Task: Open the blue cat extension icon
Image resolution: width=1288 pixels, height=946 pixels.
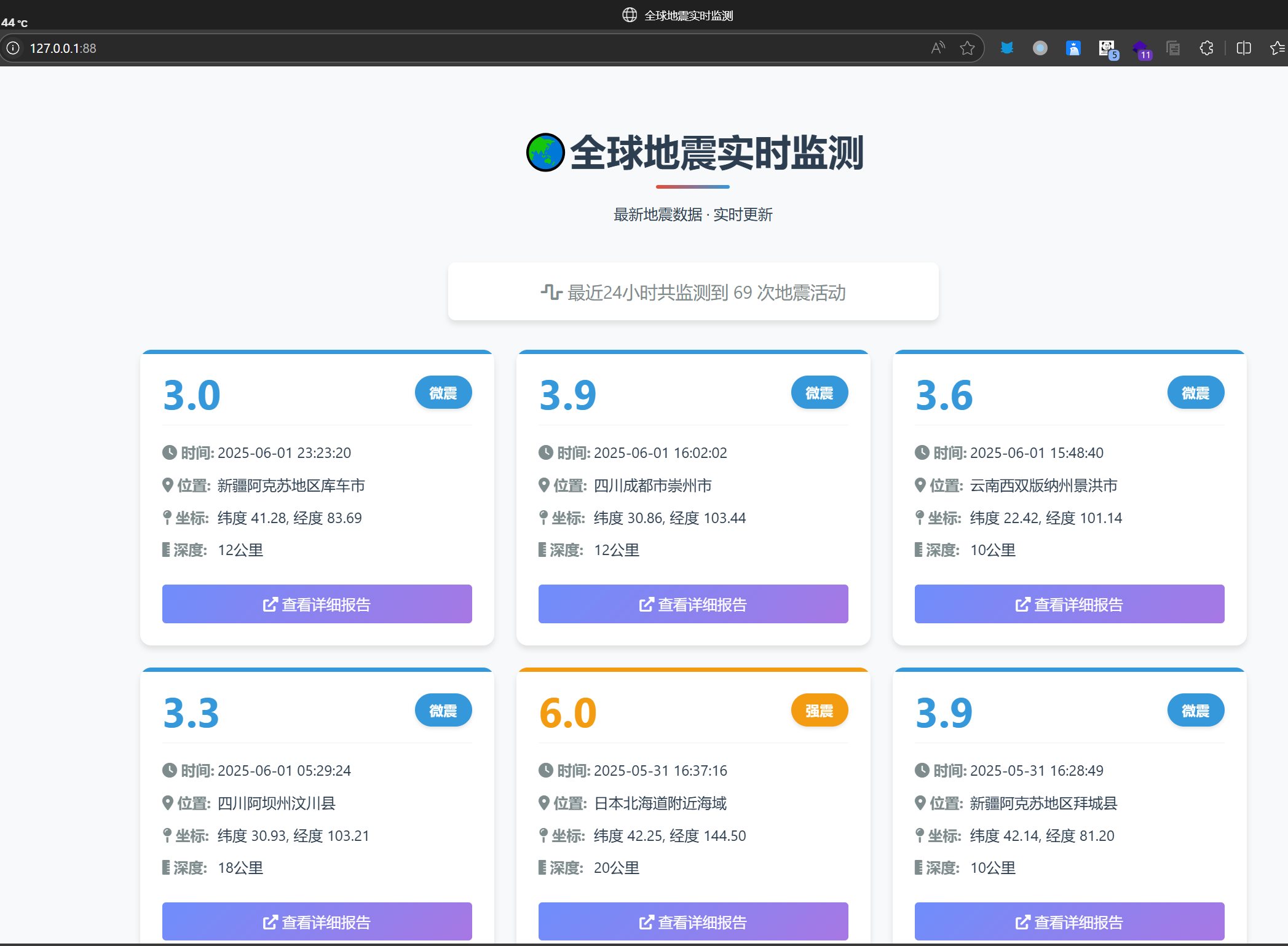Action: [x=1006, y=48]
